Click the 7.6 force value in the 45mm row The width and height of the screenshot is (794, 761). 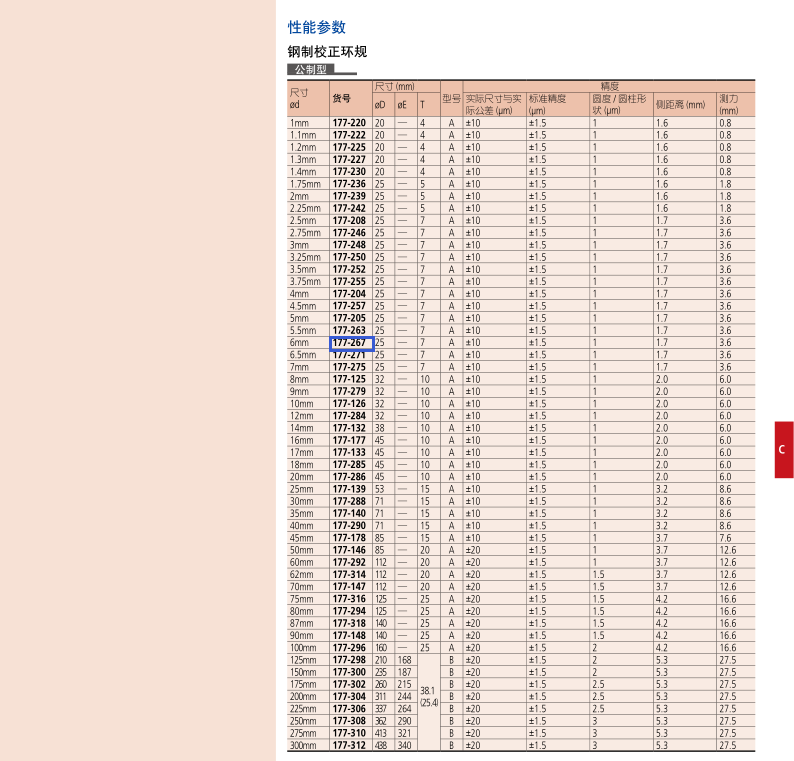[725, 538]
